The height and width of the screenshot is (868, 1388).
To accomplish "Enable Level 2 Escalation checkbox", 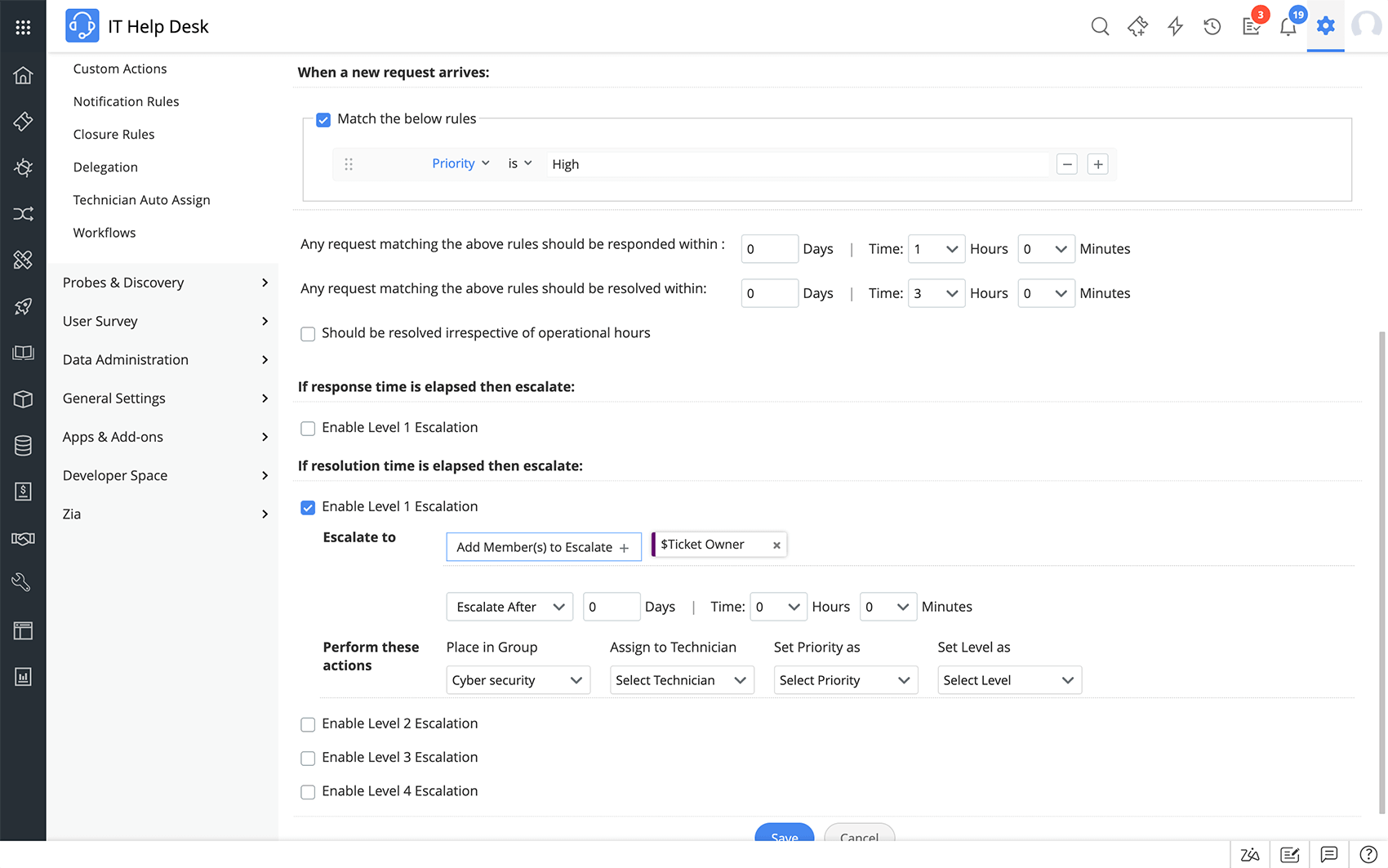I will point(308,724).
